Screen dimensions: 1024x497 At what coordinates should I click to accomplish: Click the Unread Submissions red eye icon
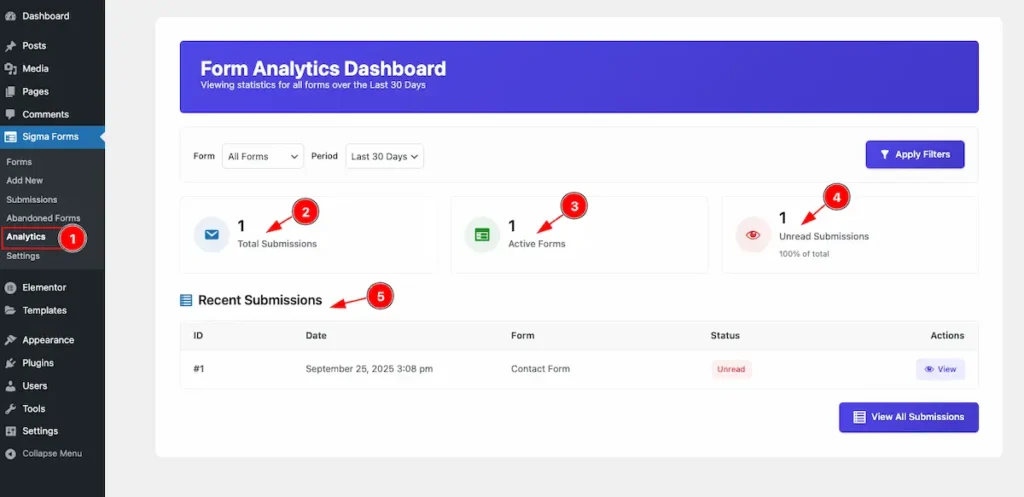[x=753, y=235]
